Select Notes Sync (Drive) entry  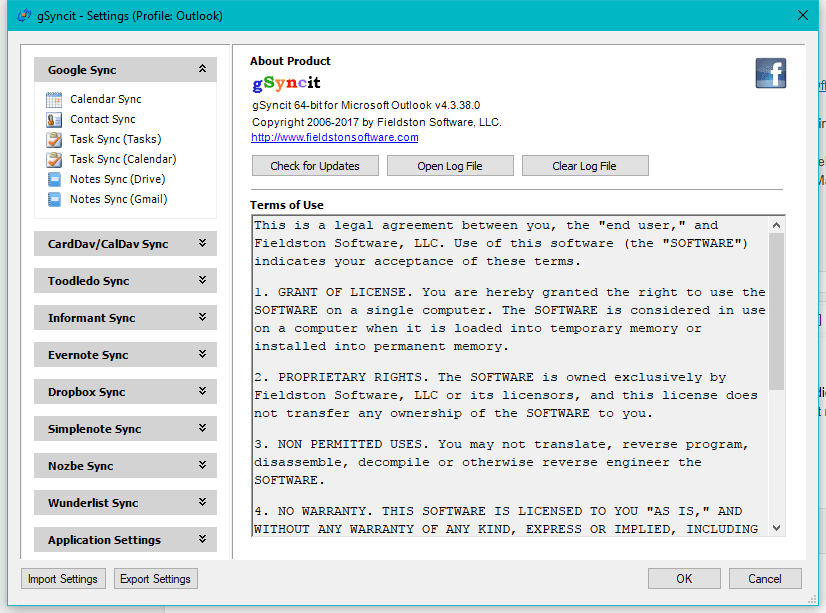(x=117, y=179)
